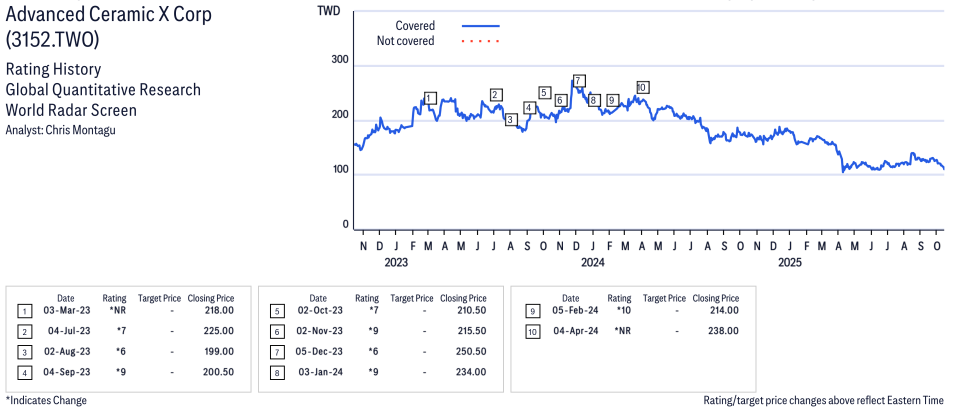Viewport: 955px width, 407px height.
Task: Click the TWD currency axis label
Action: [x=327, y=11]
